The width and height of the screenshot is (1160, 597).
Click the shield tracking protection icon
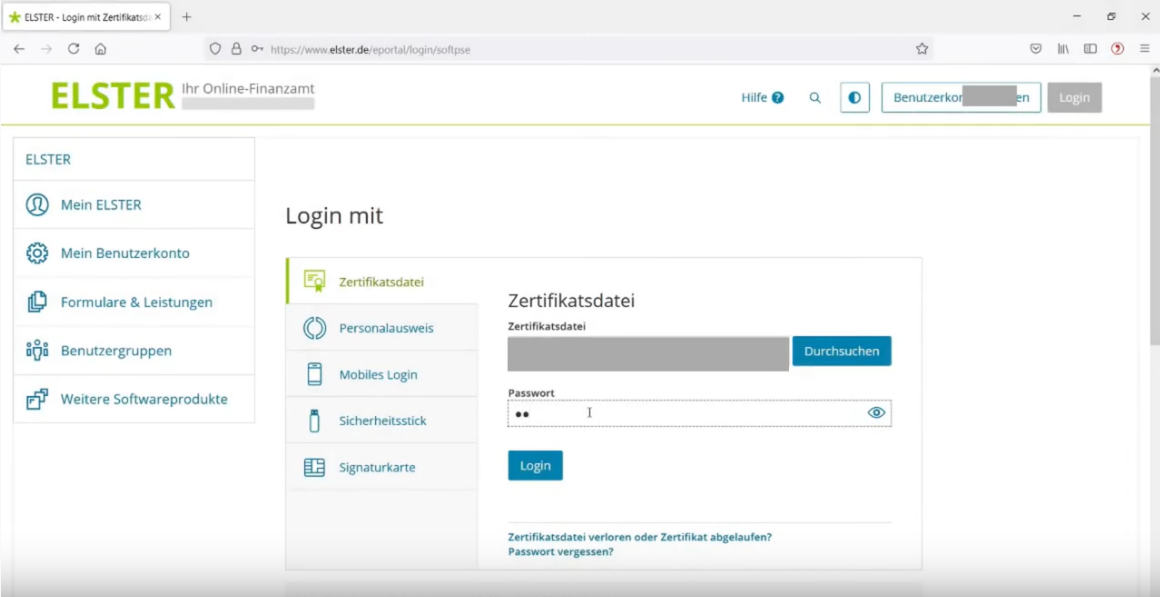coord(215,49)
